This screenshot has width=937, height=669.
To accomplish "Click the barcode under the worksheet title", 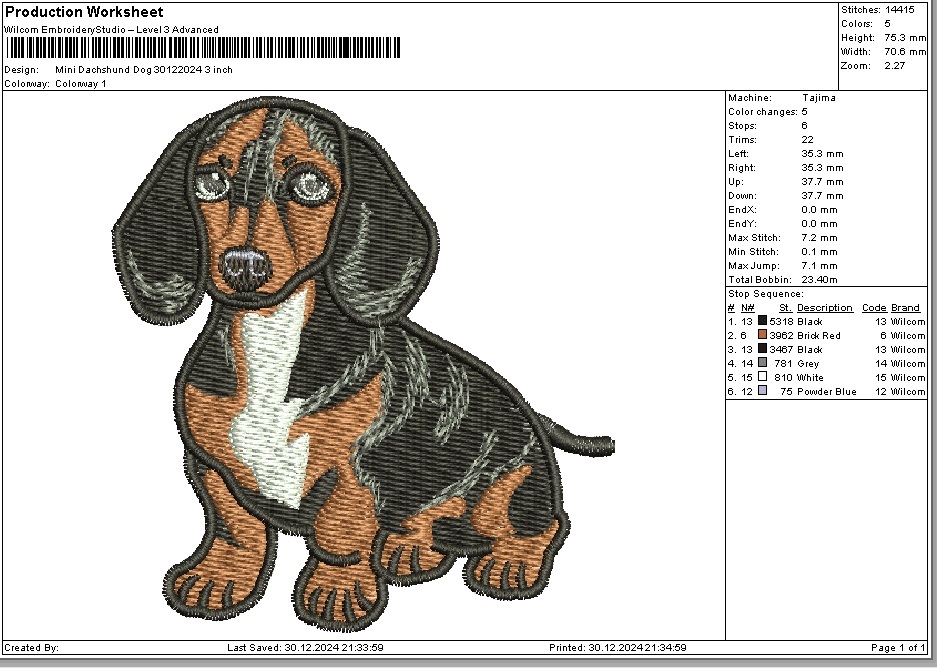I will coord(203,48).
